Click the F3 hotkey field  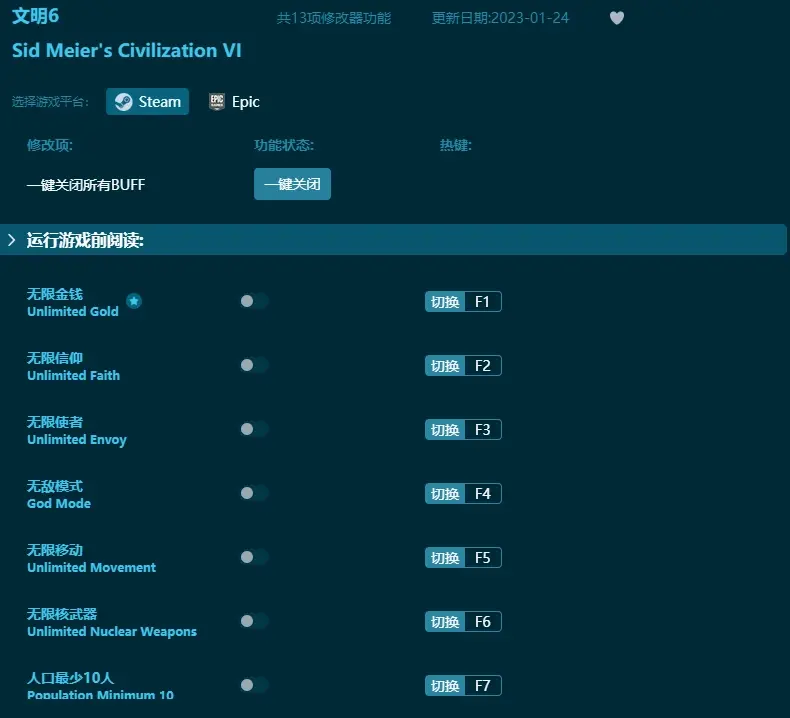click(x=483, y=430)
